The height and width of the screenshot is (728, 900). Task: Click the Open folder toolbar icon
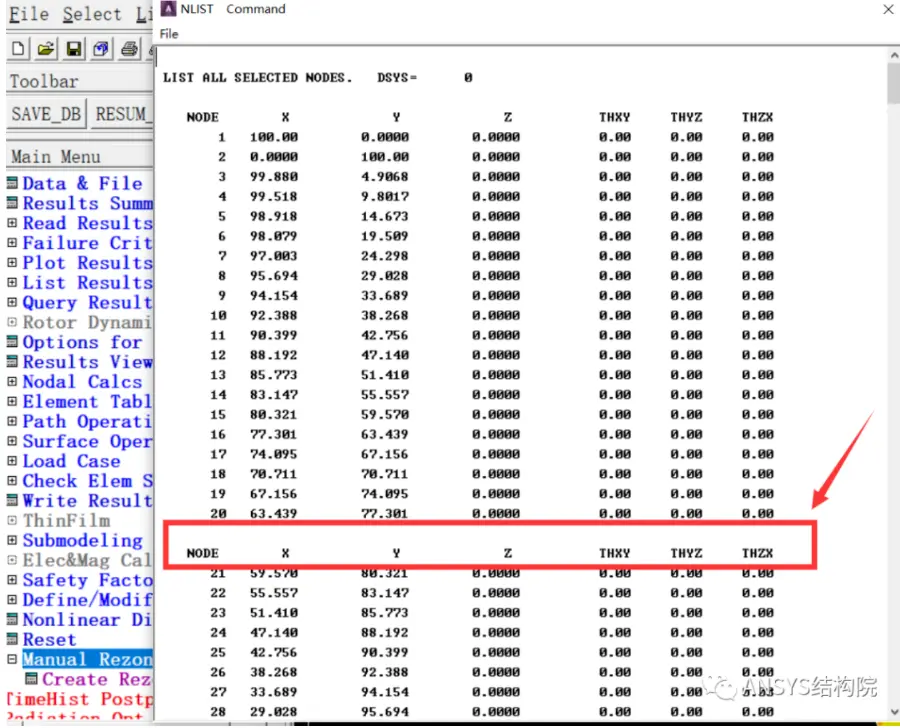point(46,48)
